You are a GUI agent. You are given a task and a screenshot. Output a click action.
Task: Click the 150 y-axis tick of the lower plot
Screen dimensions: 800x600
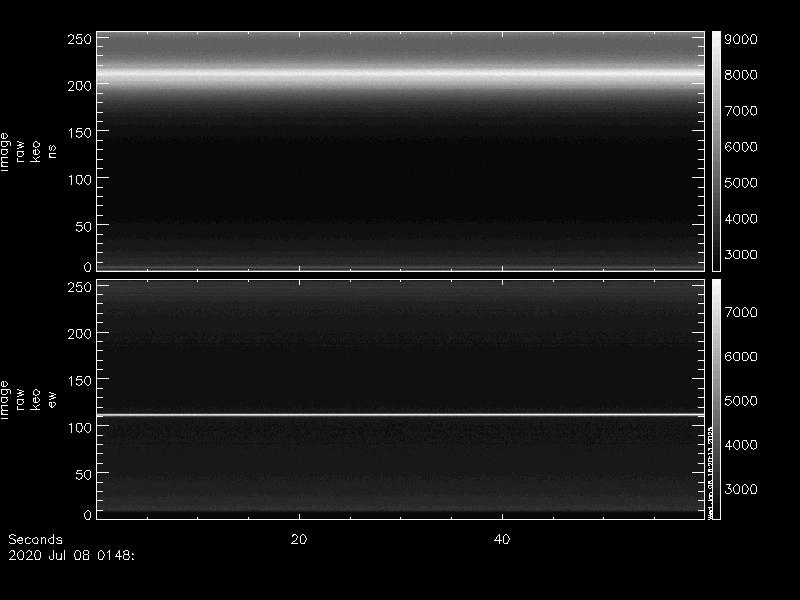pos(79,380)
